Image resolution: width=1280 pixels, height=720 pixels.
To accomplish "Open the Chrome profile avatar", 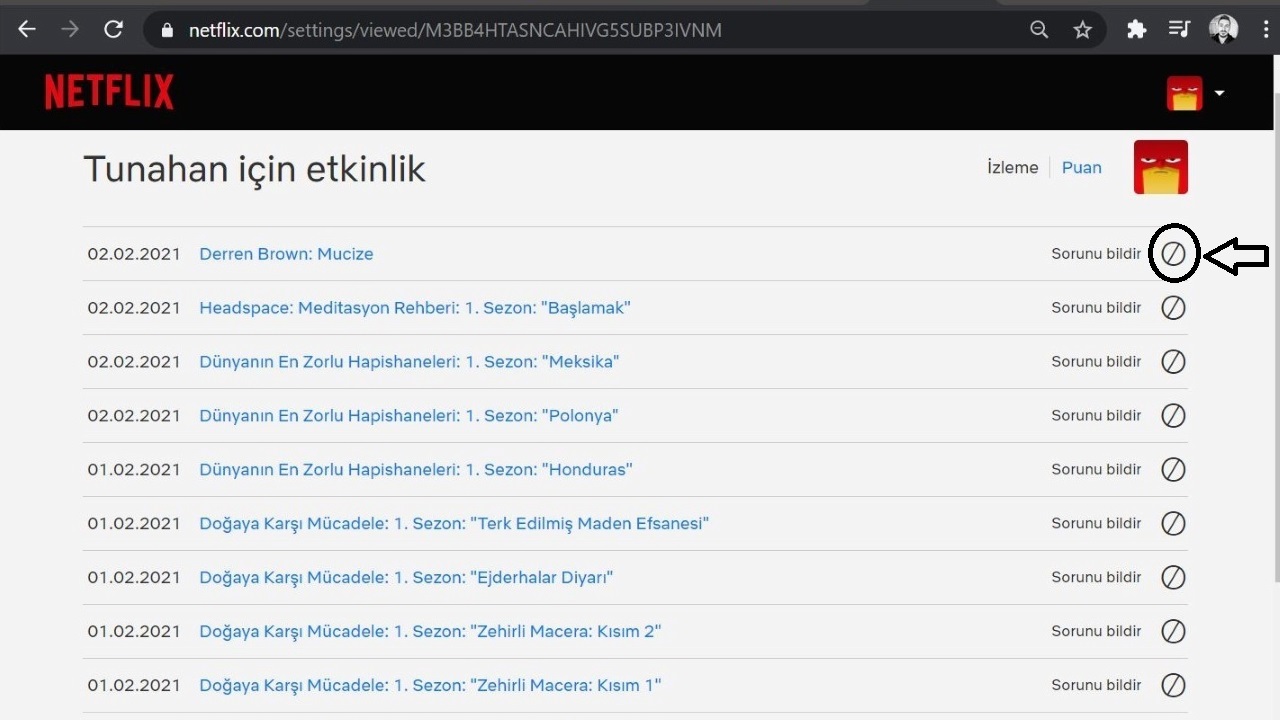I will [x=1223, y=30].
